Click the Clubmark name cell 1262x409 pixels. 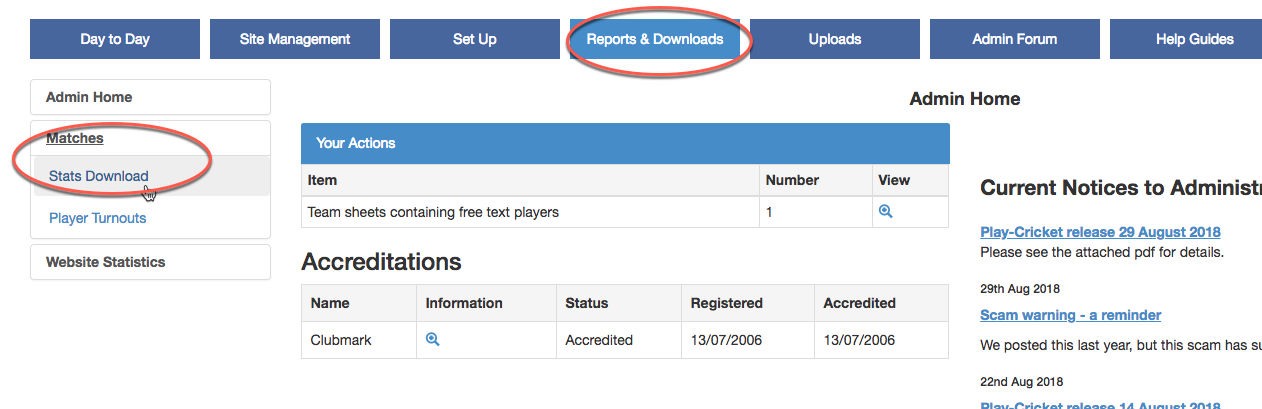[359, 340]
